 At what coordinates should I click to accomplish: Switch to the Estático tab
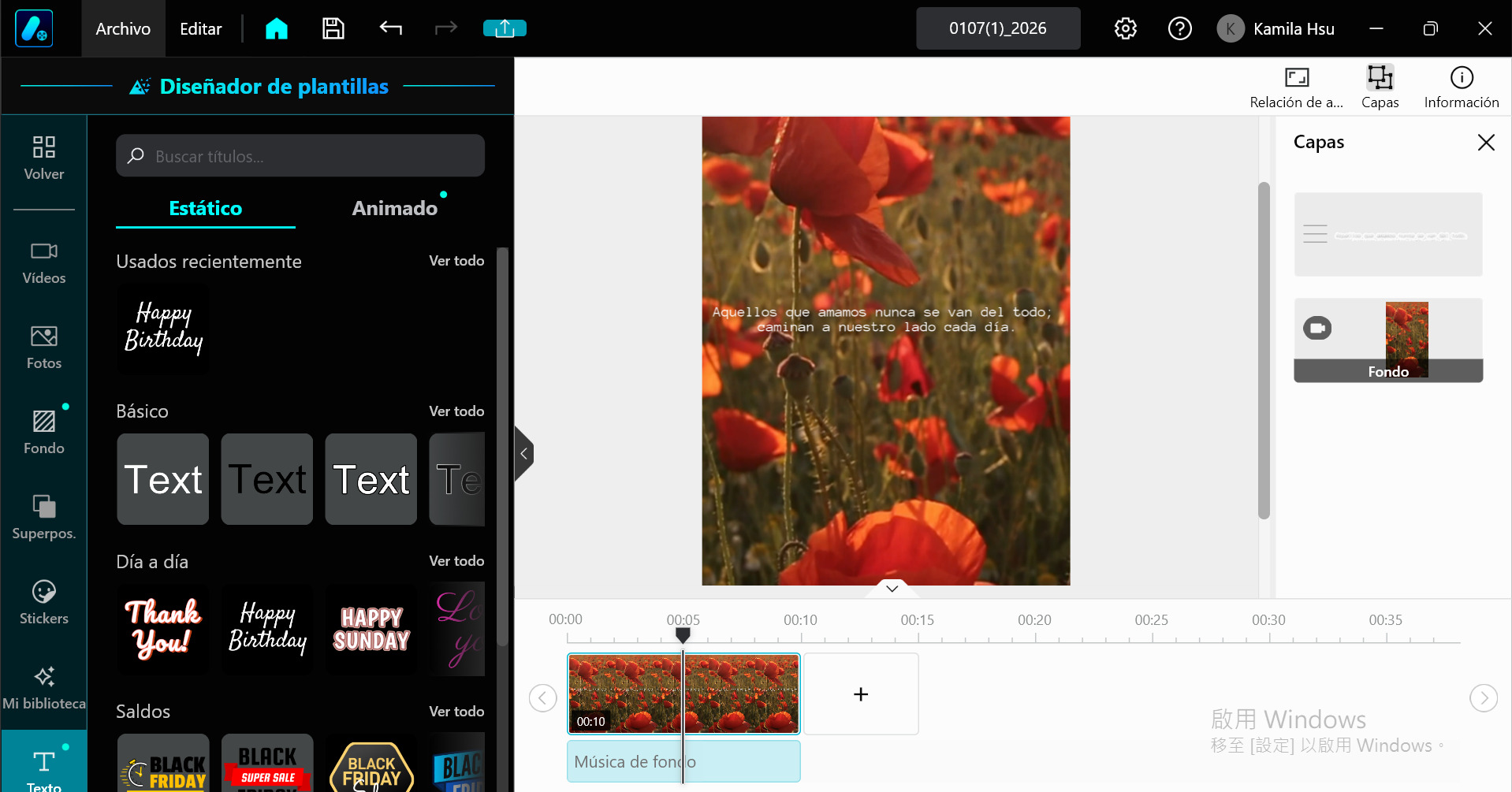pyautogui.click(x=206, y=209)
